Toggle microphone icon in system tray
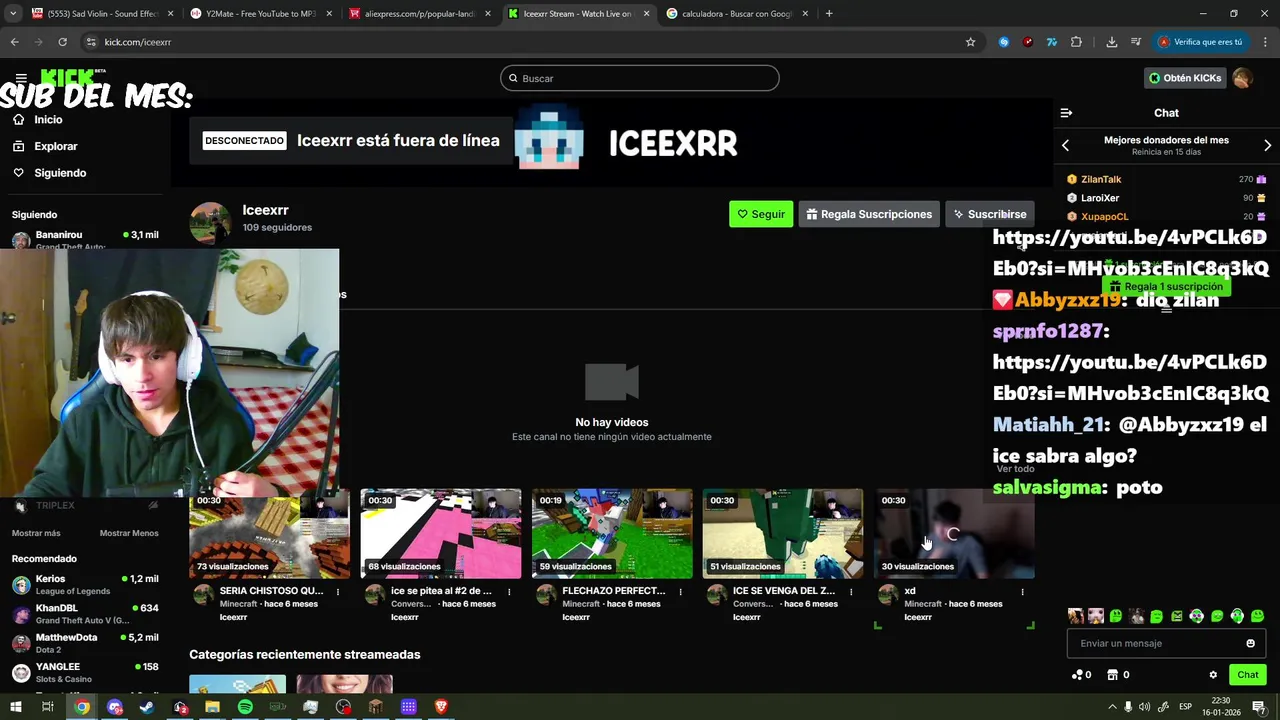This screenshot has height=720, width=1280. [1128, 707]
